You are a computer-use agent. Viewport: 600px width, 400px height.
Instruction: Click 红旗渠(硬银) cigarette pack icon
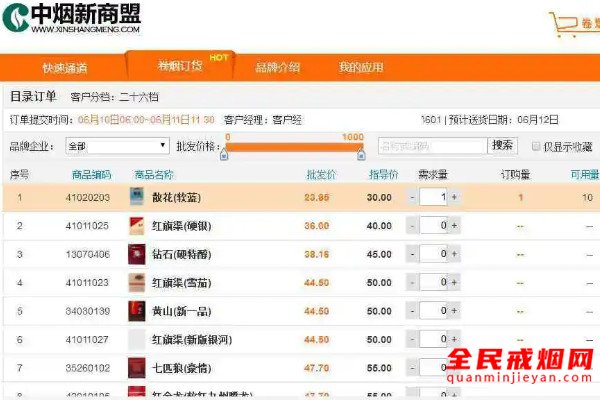pyautogui.click(x=137, y=225)
